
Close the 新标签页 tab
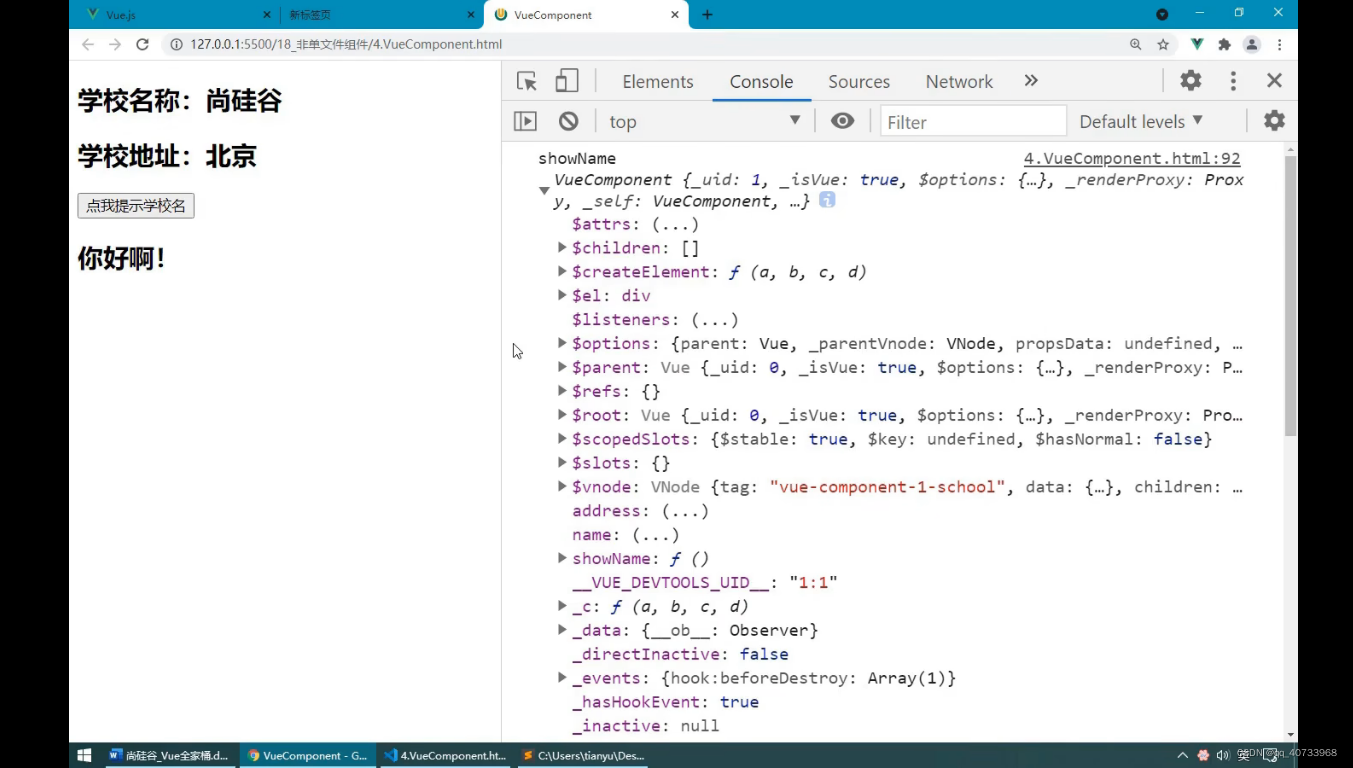click(471, 15)
